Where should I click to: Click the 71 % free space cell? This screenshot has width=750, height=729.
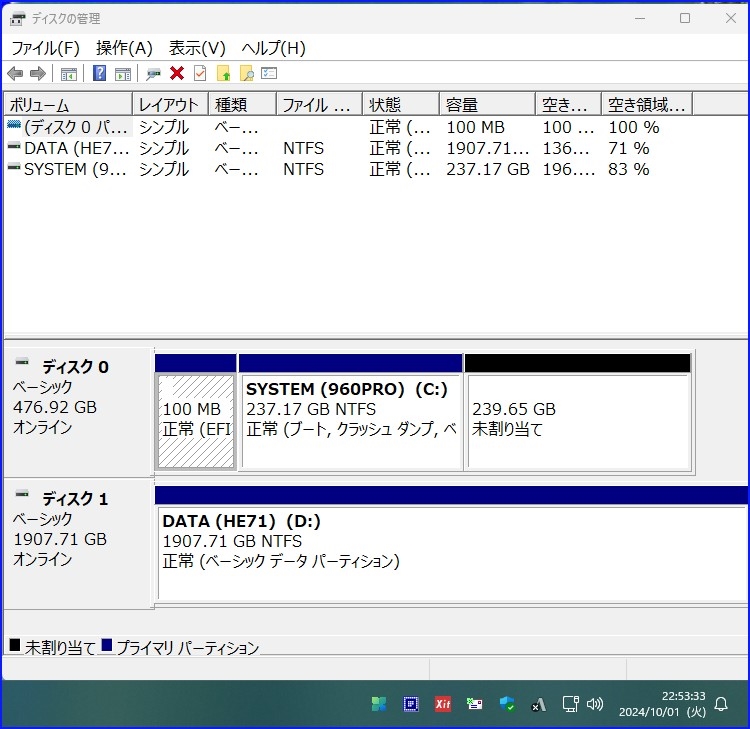click(629, 148)
